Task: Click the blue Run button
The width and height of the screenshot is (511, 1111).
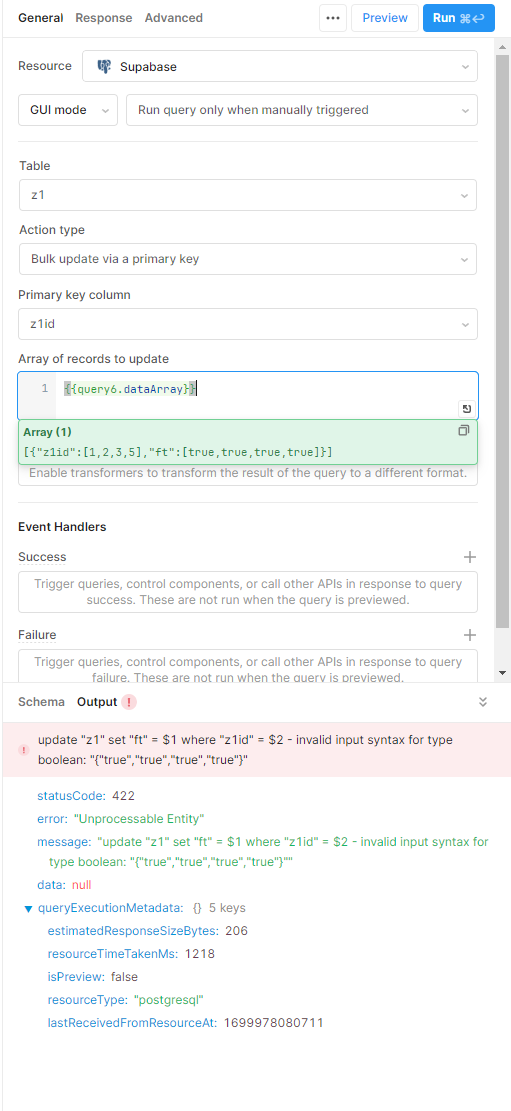Action: (459, 18)
